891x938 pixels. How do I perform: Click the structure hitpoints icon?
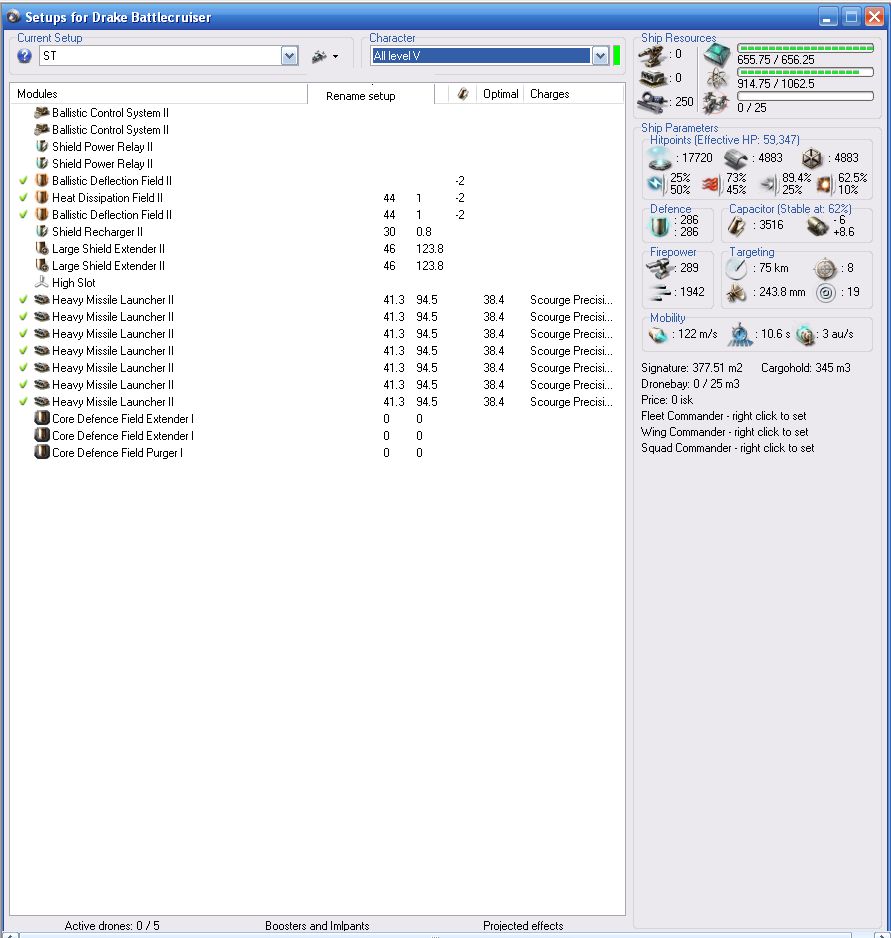point(813,159)
